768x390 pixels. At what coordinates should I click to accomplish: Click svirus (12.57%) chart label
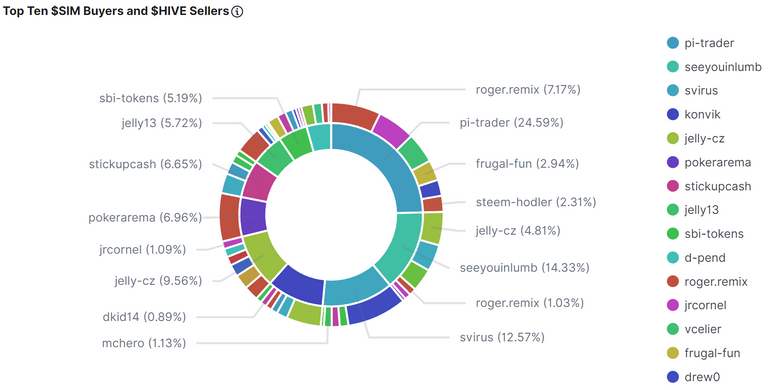(502, 337)
